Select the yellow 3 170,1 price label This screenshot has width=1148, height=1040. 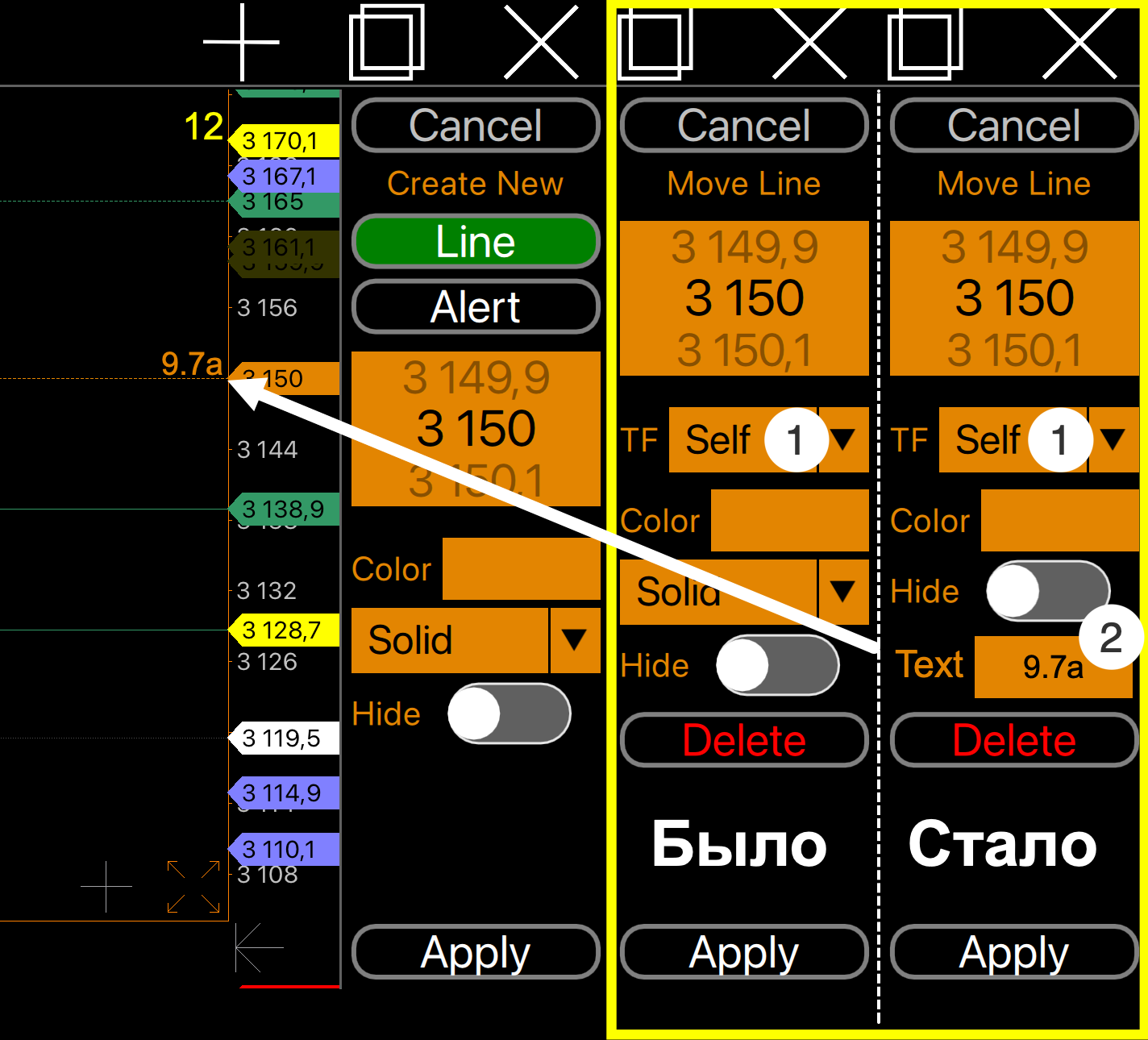[x=285, y=141]
